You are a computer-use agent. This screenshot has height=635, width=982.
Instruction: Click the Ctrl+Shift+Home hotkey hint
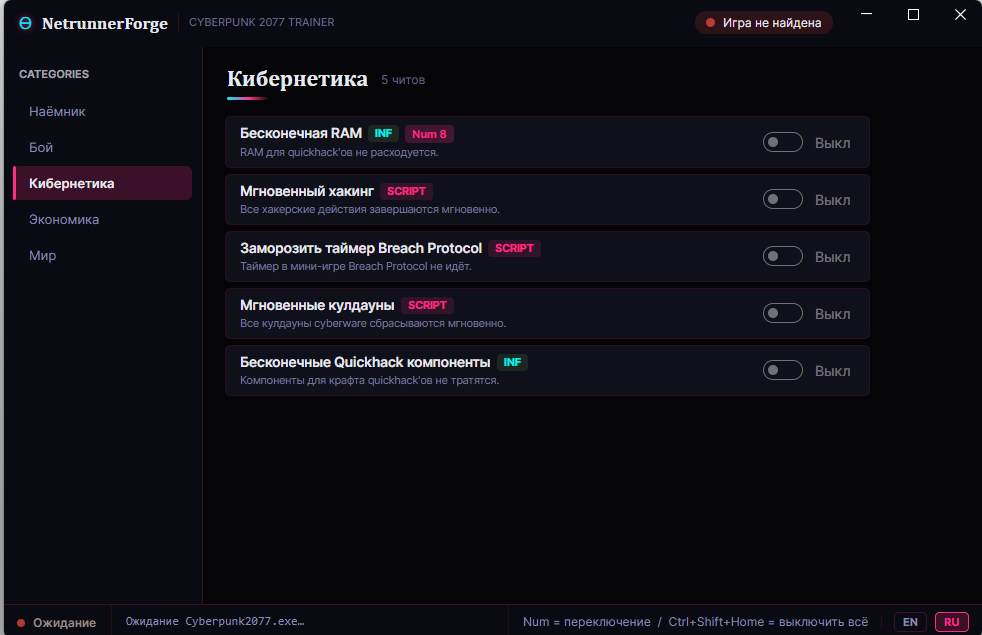[768, 622]
